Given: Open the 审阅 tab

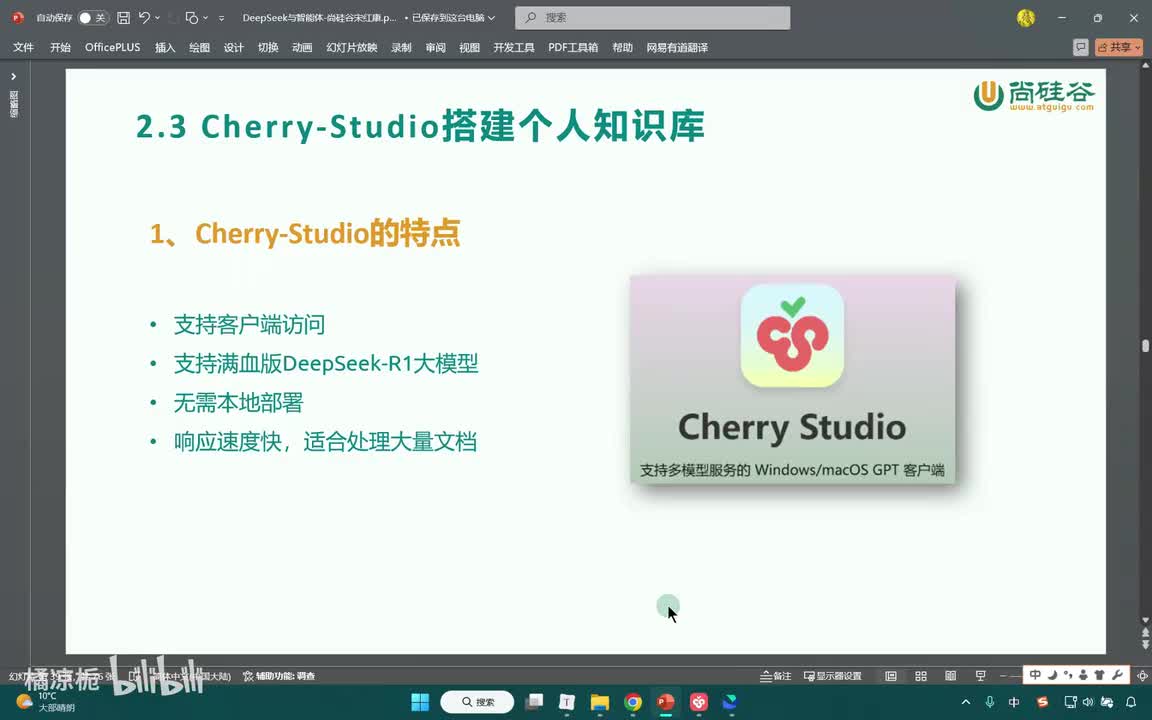Looking at the screenshot, I should 436,47.
